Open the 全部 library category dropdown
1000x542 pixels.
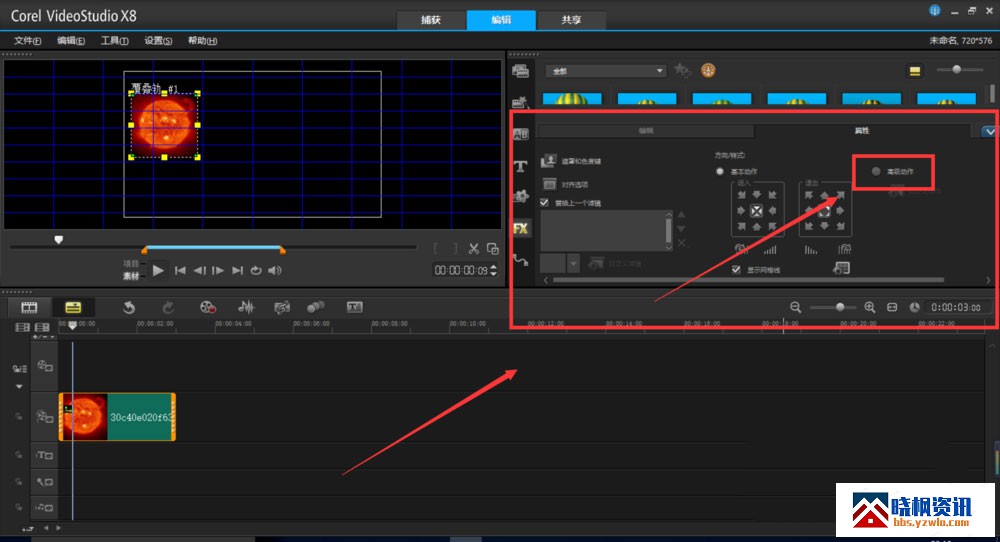pyautogui.click(x=605, y=71)
